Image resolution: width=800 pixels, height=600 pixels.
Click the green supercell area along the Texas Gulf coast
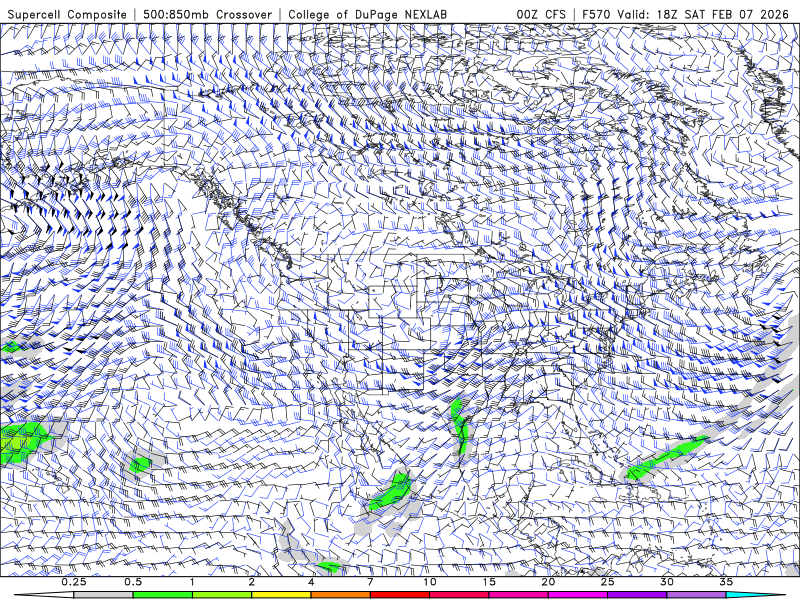(460, 426)
